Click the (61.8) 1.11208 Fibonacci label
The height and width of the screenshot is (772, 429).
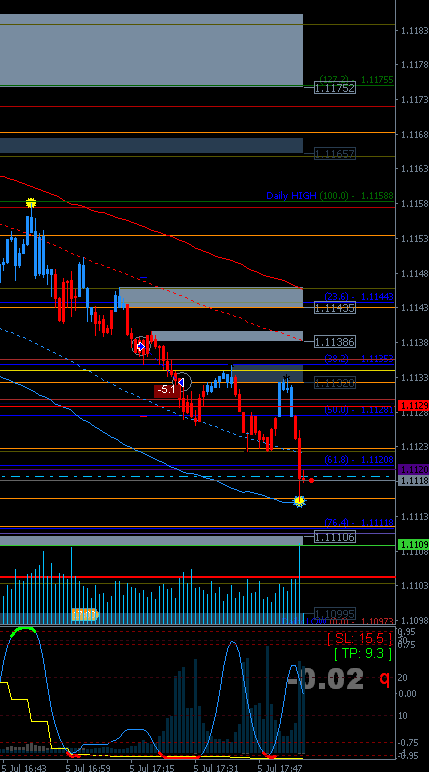(359, 460)
